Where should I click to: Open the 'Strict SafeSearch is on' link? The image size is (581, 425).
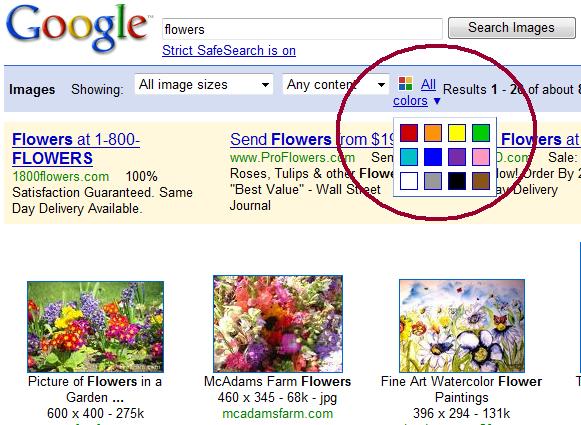point(229,50)
